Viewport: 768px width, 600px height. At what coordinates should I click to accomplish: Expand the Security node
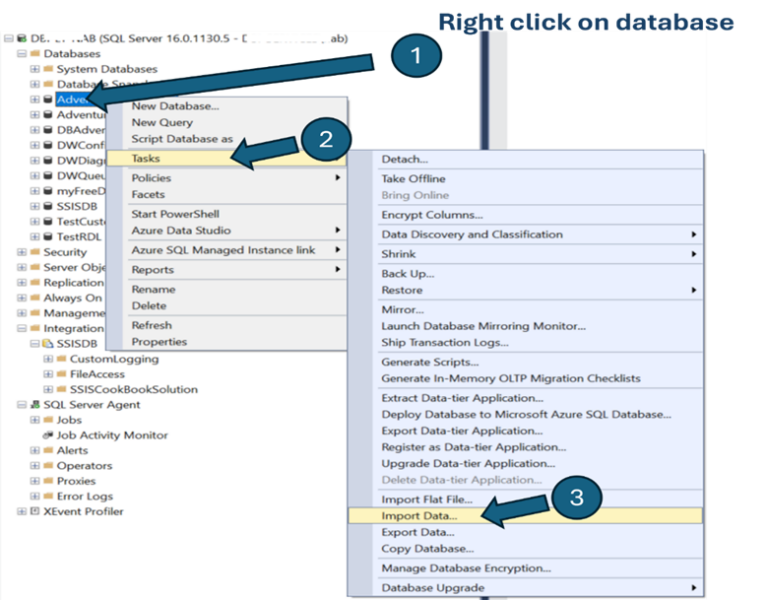pos(21,253)
